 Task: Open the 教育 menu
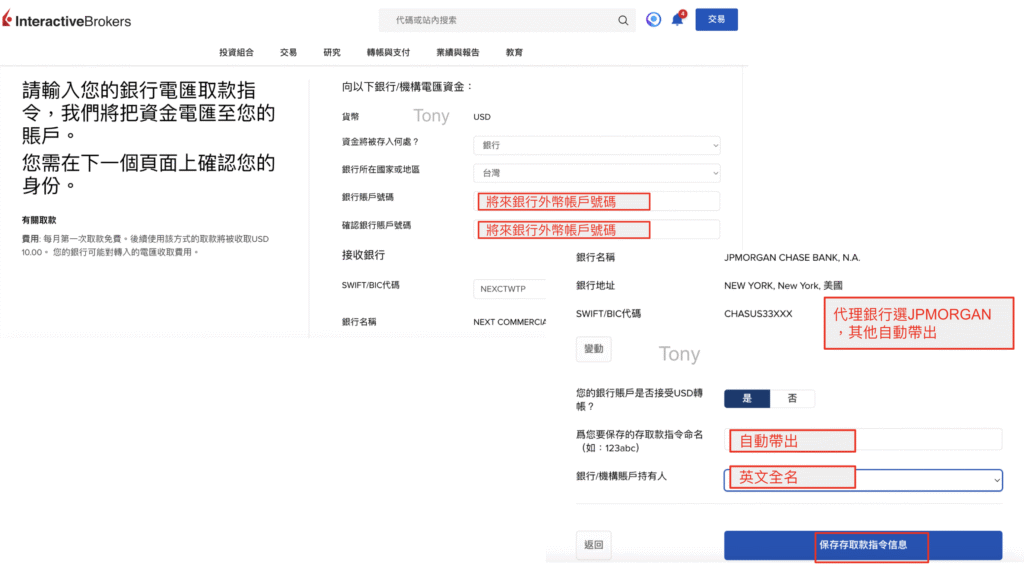coord(514,53)
